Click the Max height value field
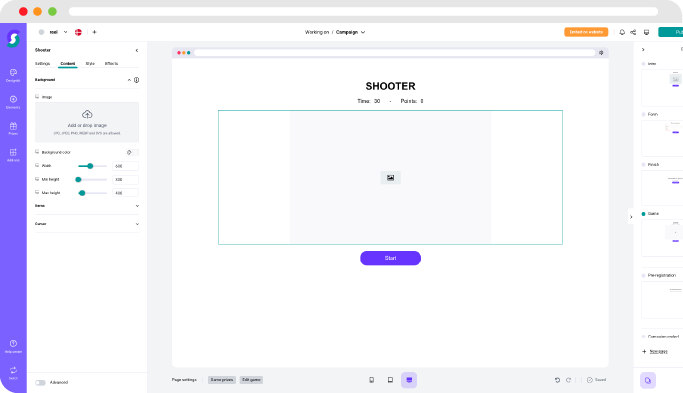 coord(125,193)
